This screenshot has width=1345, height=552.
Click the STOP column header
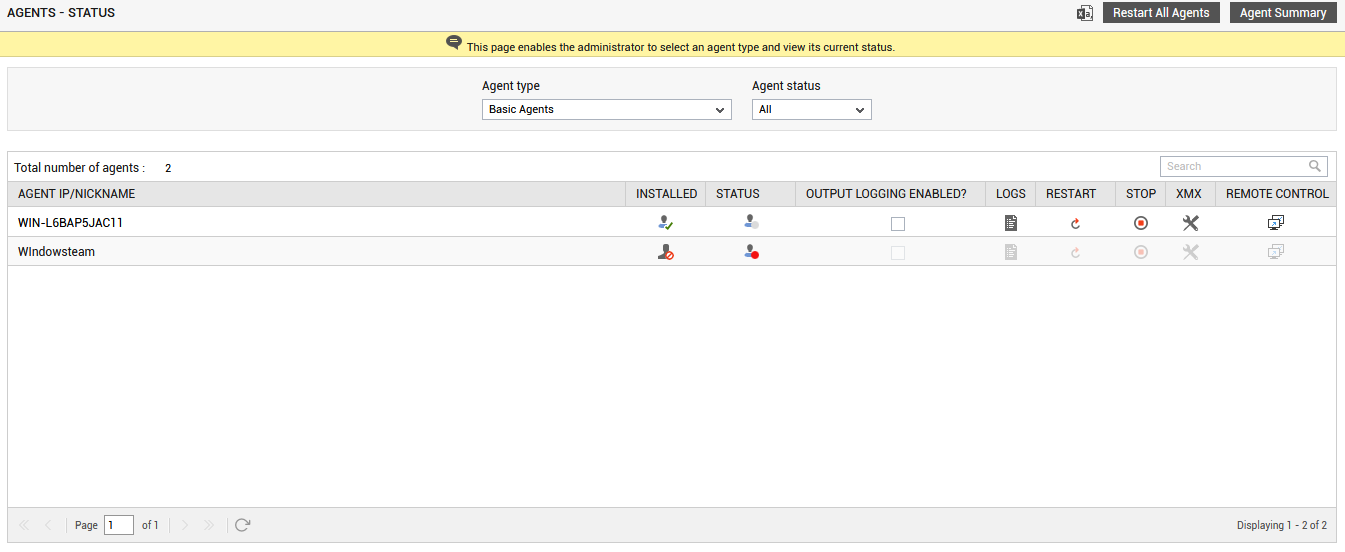pyautogui.click(x=1141, y=194)
